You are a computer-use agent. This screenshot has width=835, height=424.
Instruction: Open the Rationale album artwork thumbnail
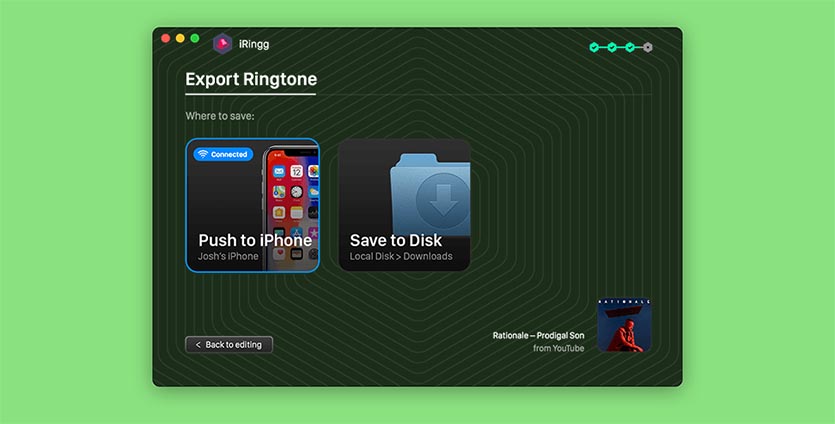[x=624, y=325]
